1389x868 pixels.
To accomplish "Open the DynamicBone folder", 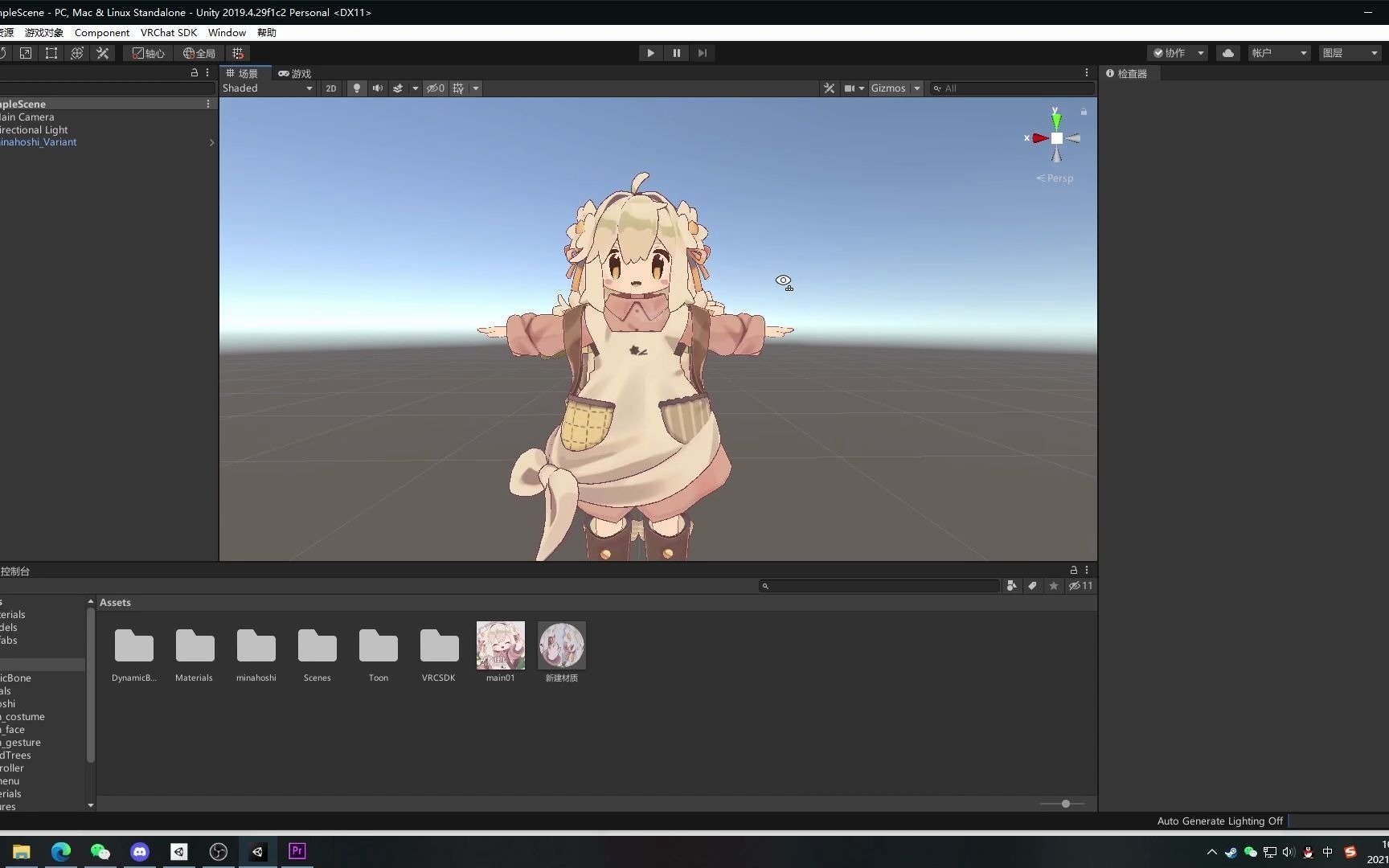I will pyautogui.click(x=133, y=653).
